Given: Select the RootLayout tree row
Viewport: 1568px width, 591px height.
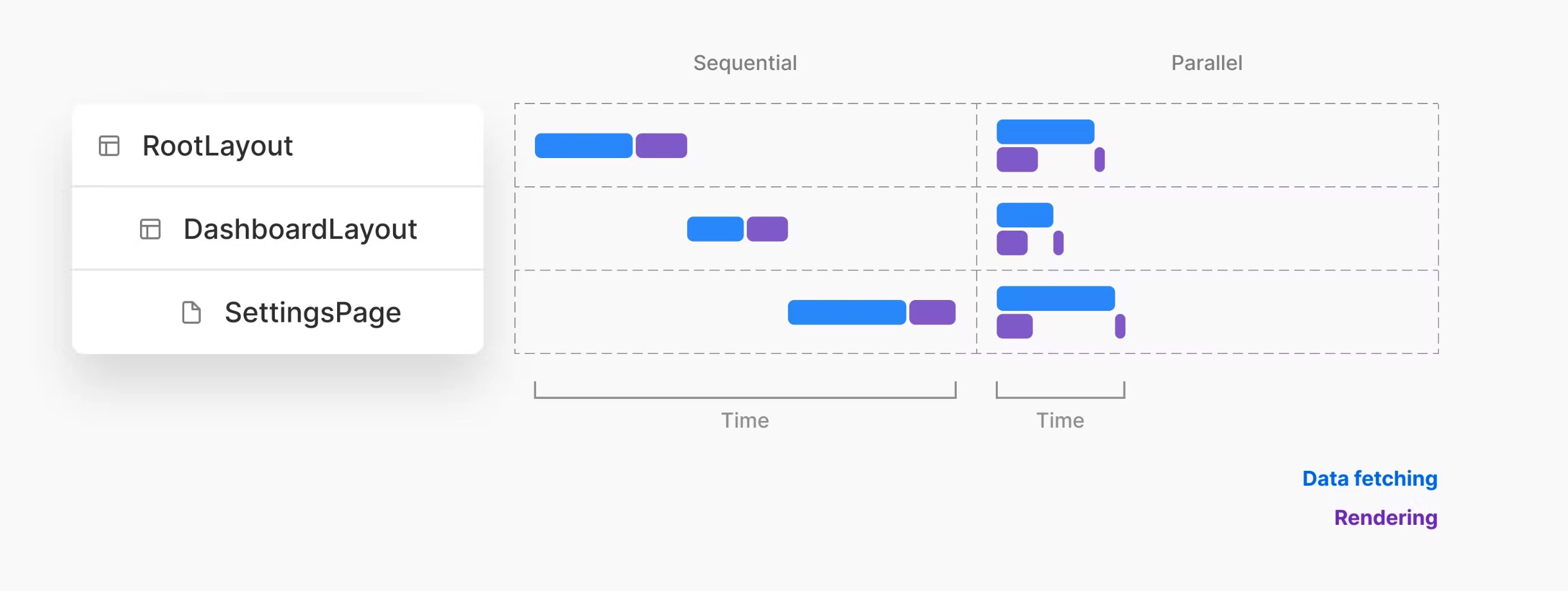Looking at the screenshot, I should pyautogui.click(x=278, y=145).
